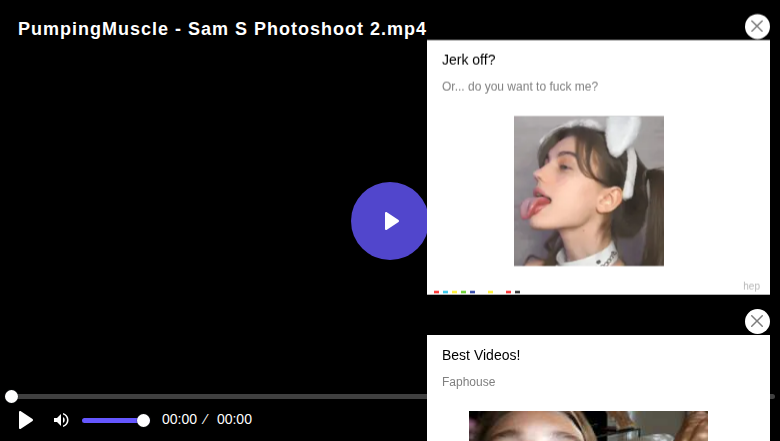Click the white volume slider handle

click(143, 420)
